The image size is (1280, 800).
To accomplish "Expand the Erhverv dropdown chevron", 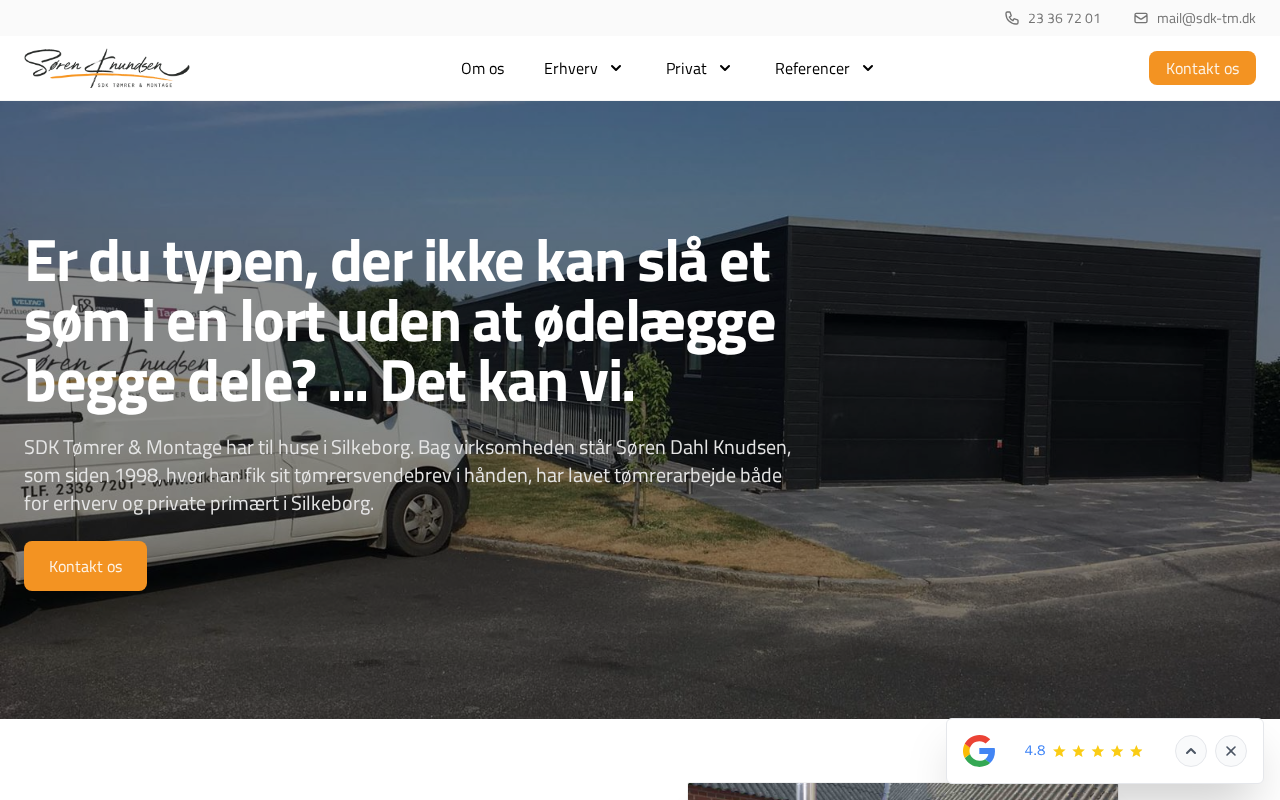I will (616, 68).
